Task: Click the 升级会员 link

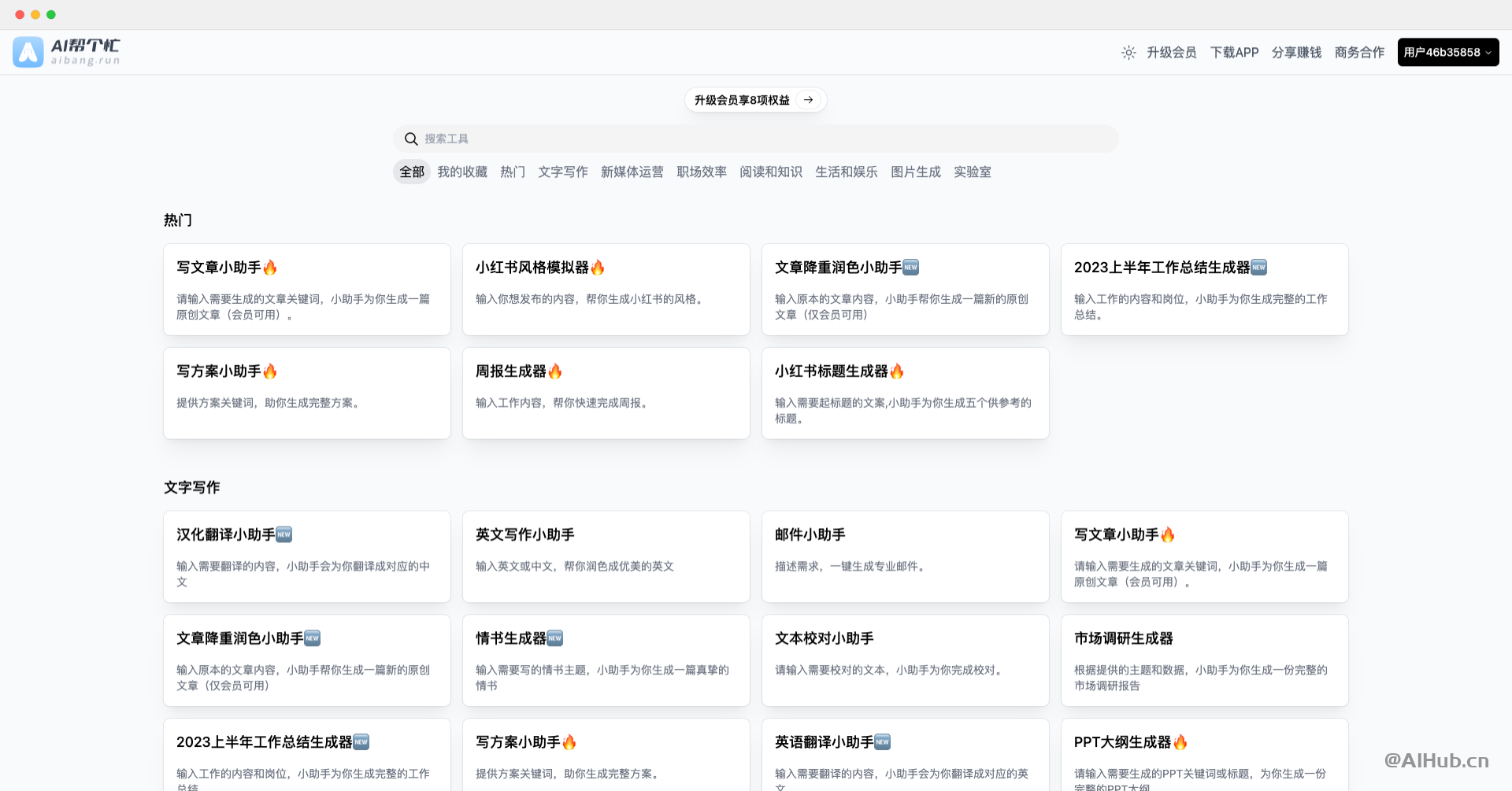Action: (x=1173, y=52)
